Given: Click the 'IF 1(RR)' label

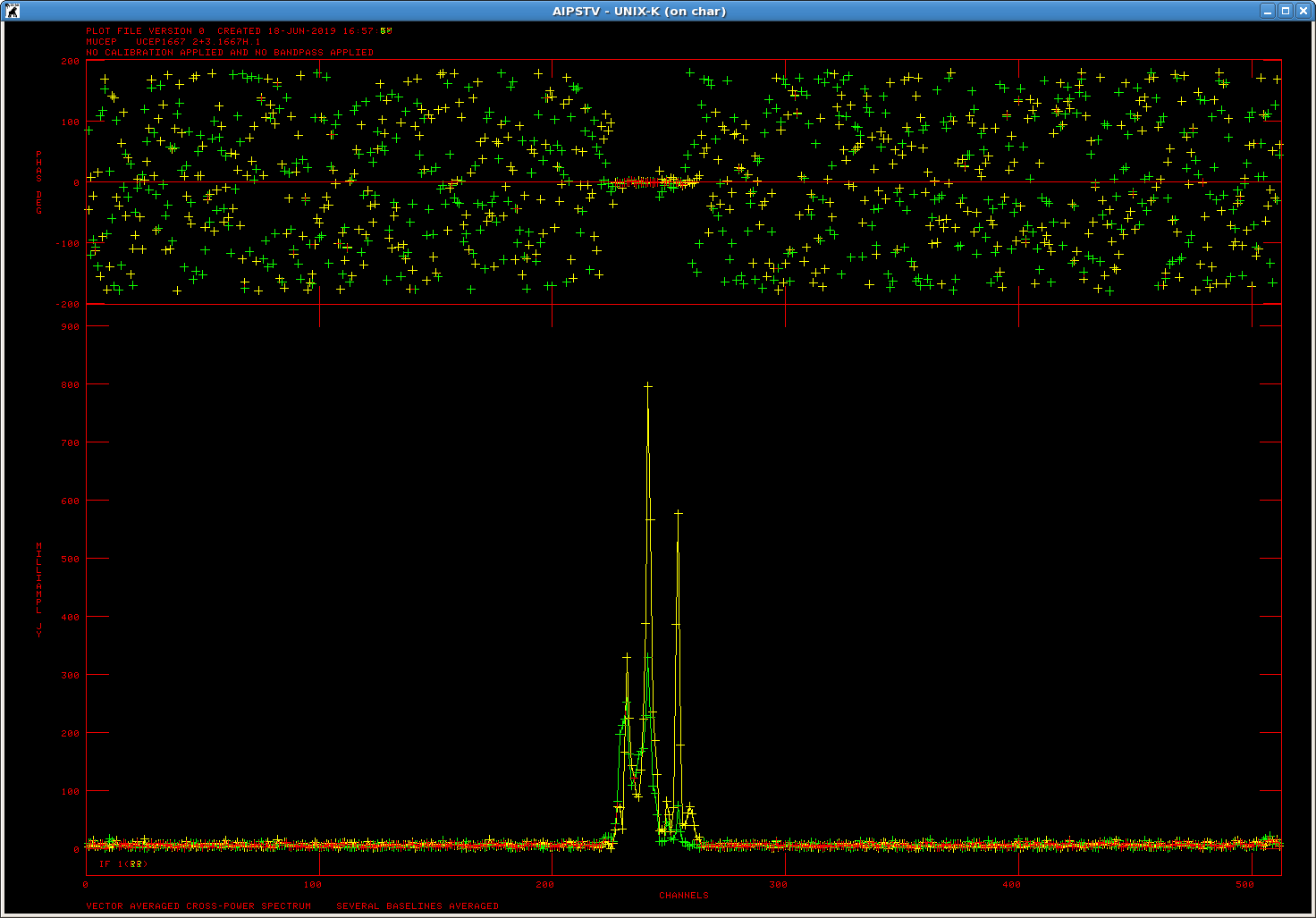Looking at the screenshot, I should pyautogui.click(x=122, y=864).
